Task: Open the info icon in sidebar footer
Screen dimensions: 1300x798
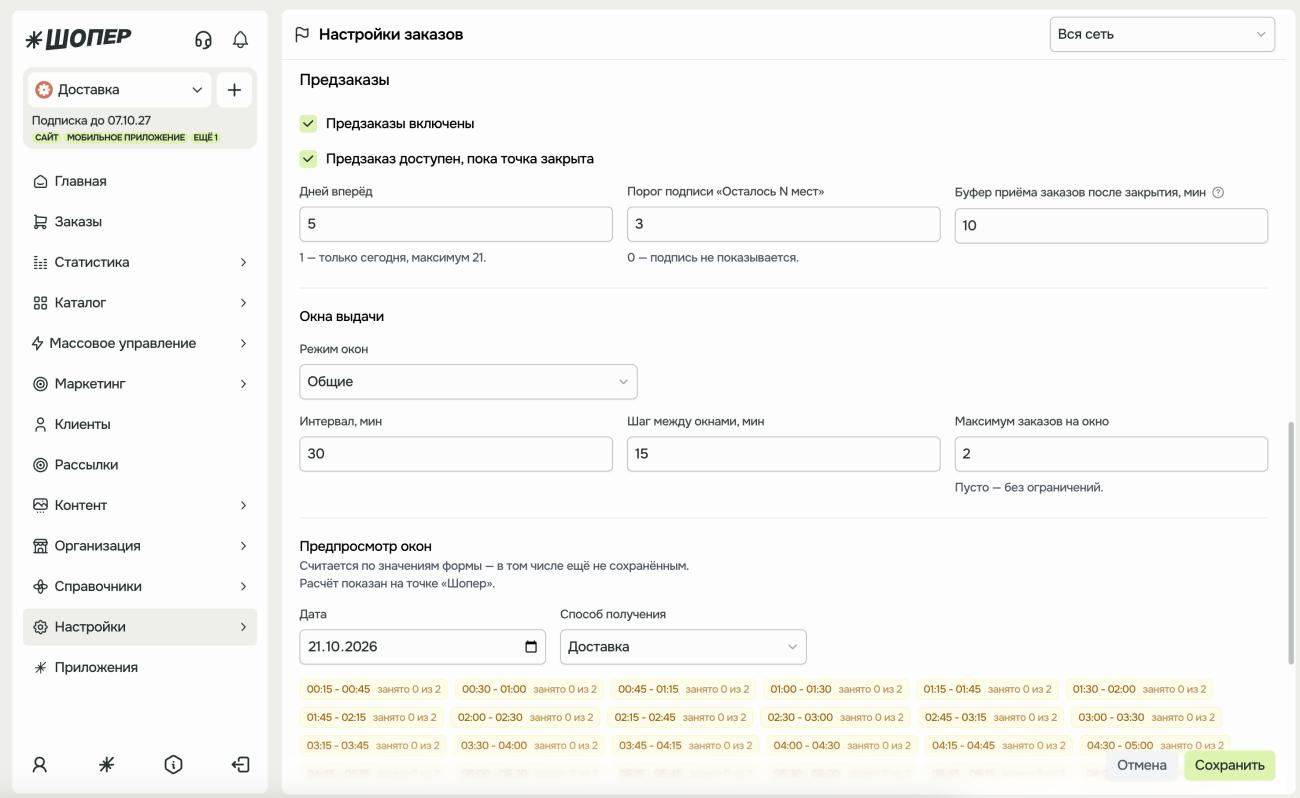Action: coord(173,765)
